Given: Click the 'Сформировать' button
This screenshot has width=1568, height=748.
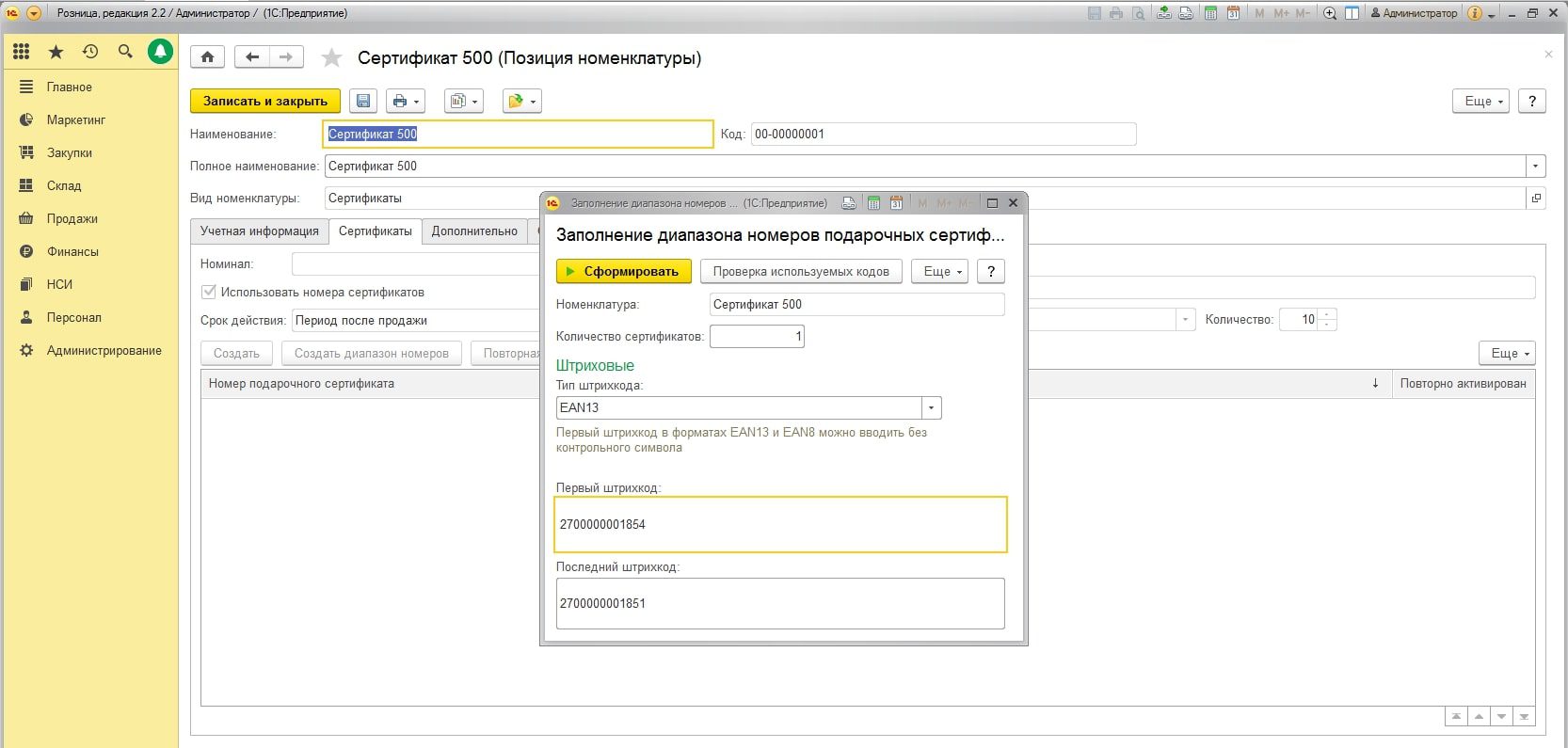Looking at the screenshot, I should click(x=623, y=271).
